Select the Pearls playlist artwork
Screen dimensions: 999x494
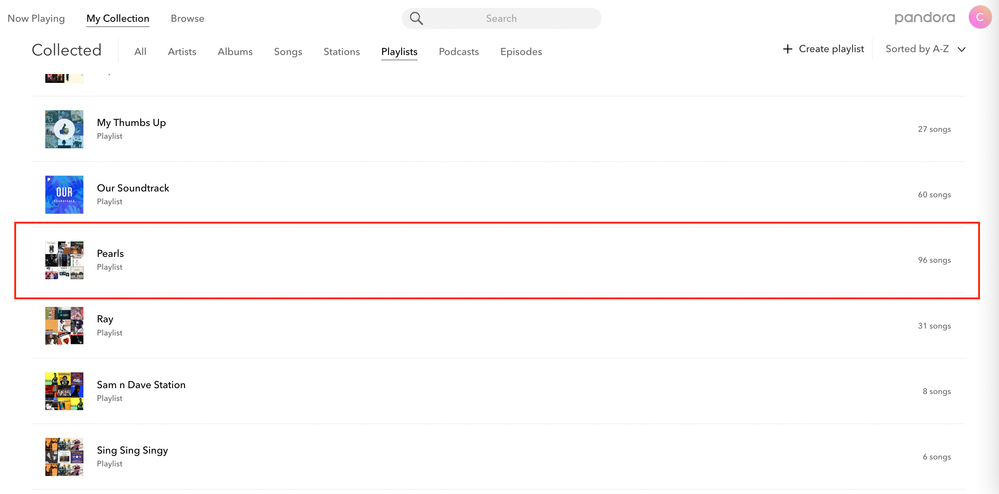coord(64,260)
